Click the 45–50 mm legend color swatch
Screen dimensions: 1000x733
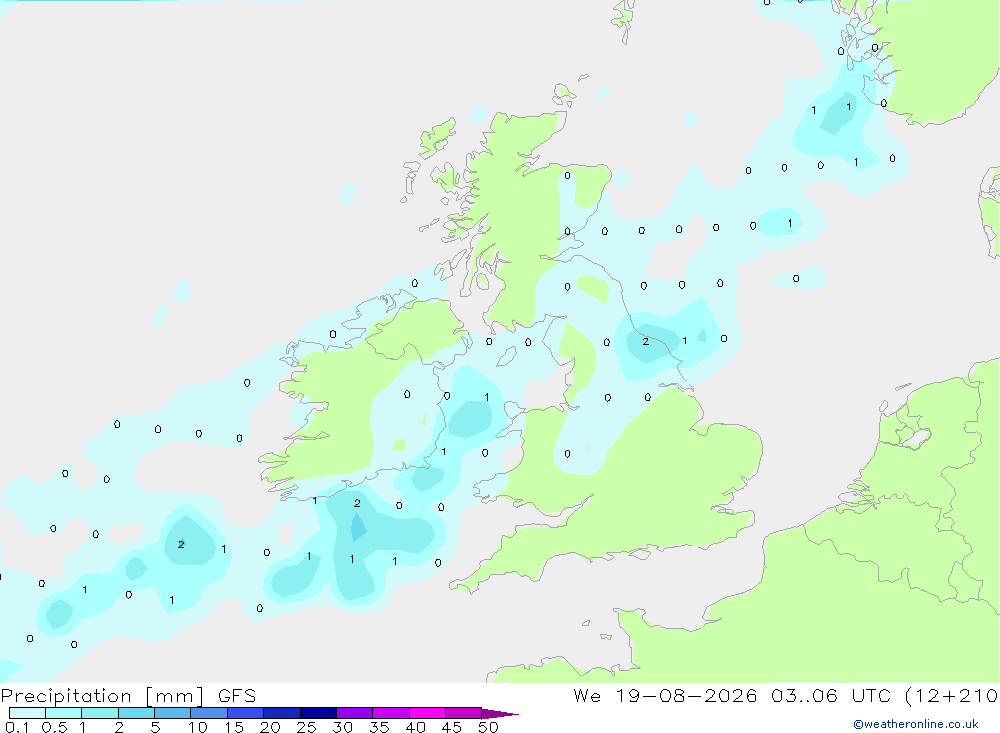[x=464, y=713]
